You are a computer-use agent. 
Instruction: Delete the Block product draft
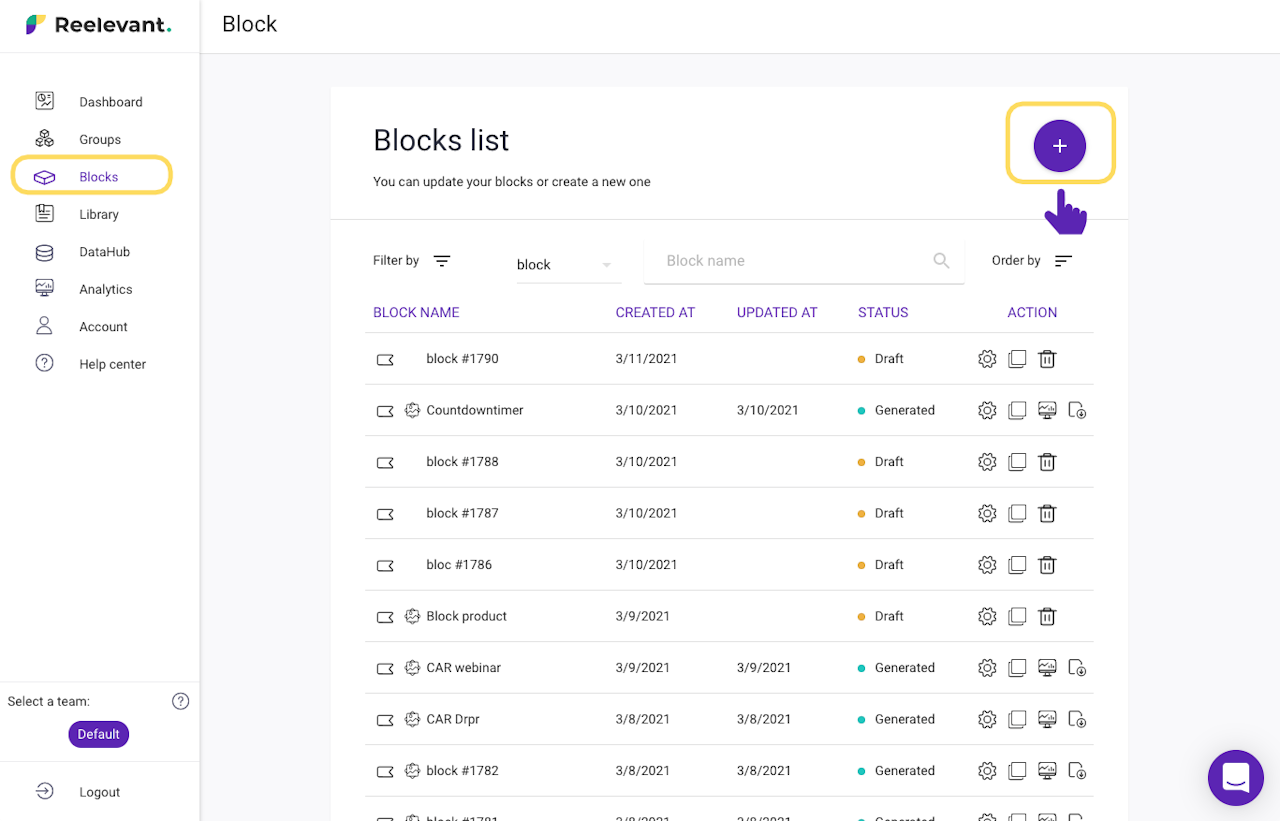(1047, 616)
